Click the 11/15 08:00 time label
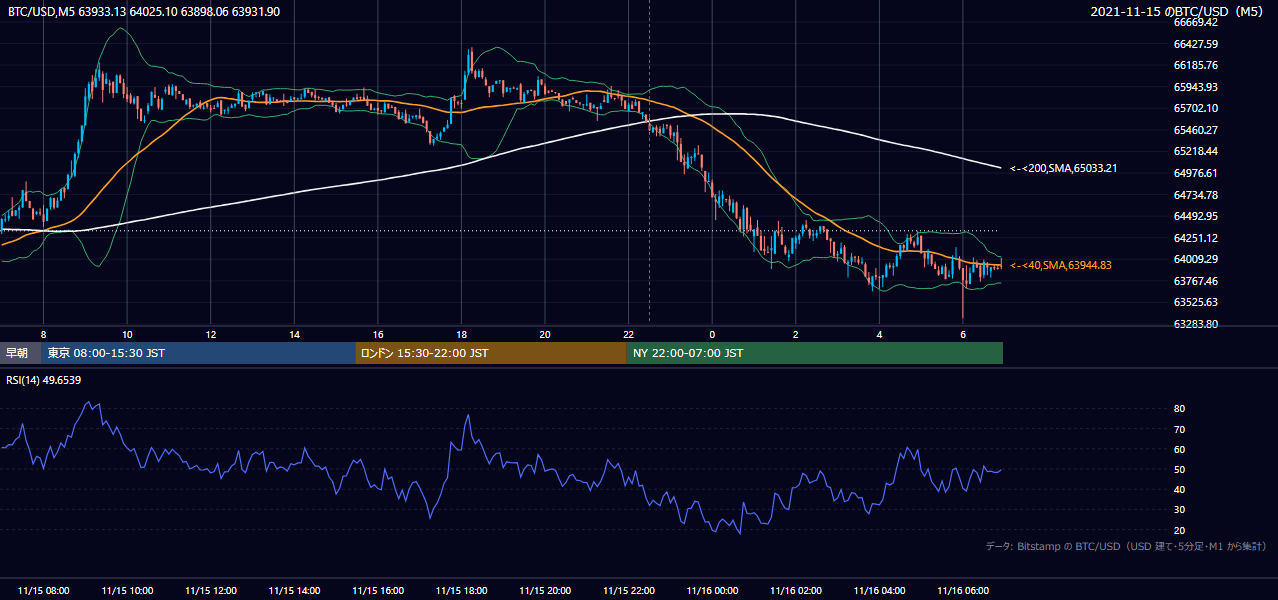The width and height of the screenshot is (1278, 600). (43, 591)
